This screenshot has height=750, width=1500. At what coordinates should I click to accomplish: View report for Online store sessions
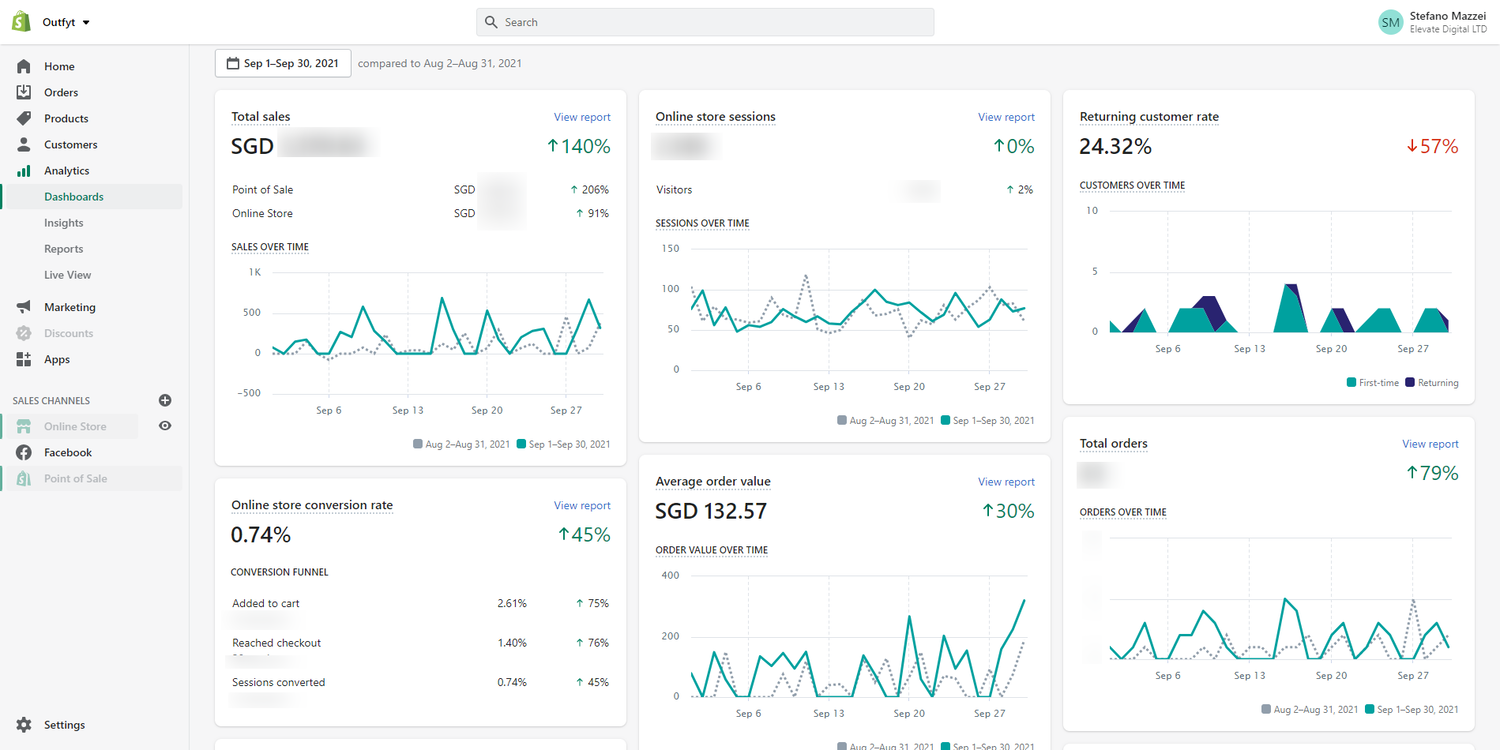pyautogui.click(x=1006, y=117)
